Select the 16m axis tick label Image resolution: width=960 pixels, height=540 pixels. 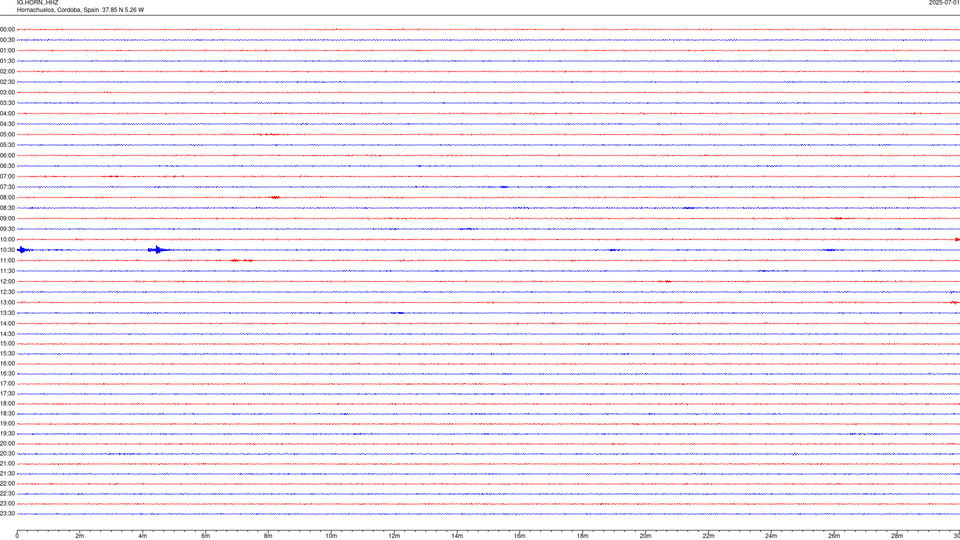tap(520, 536)
